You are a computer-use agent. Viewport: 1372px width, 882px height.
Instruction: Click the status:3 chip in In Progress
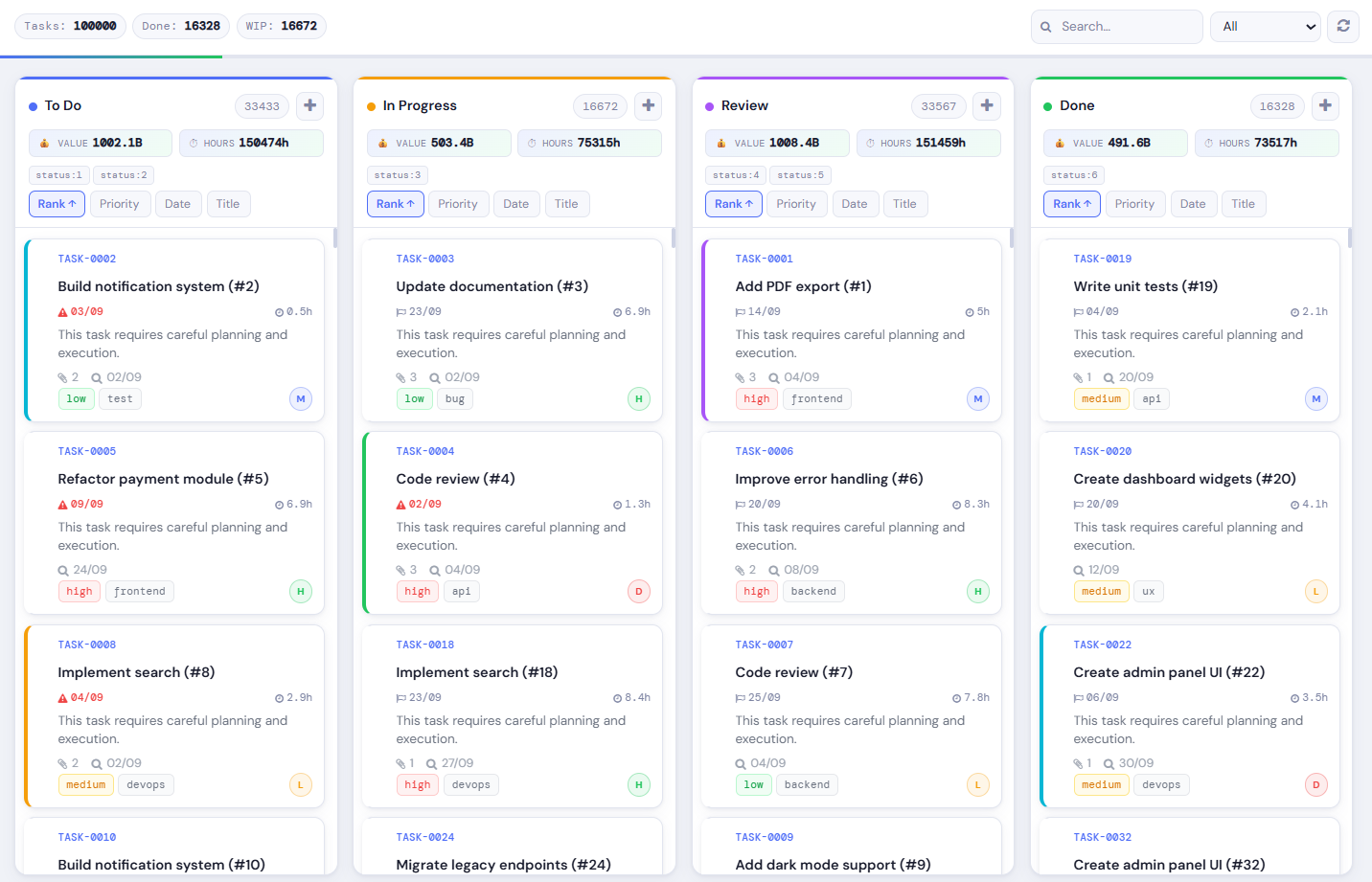pos(398,175)
